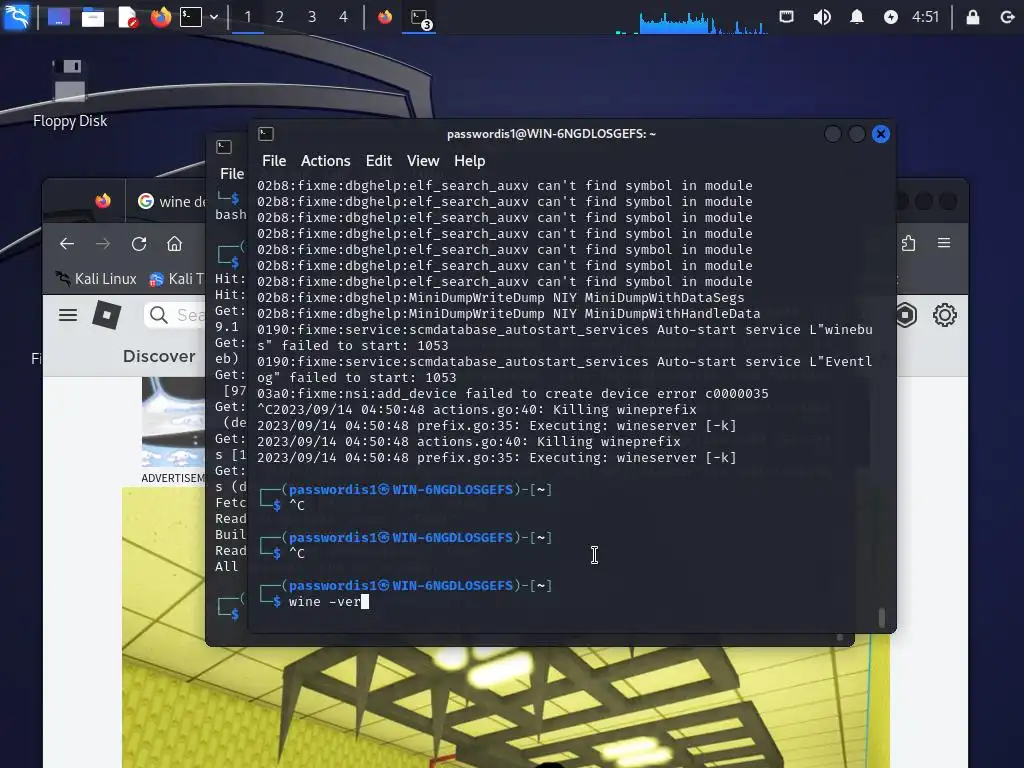This screenshot has width=1024, height=768.
Task: Open Firefox extensions puzzle icon
Action: [x=908, y=244]
